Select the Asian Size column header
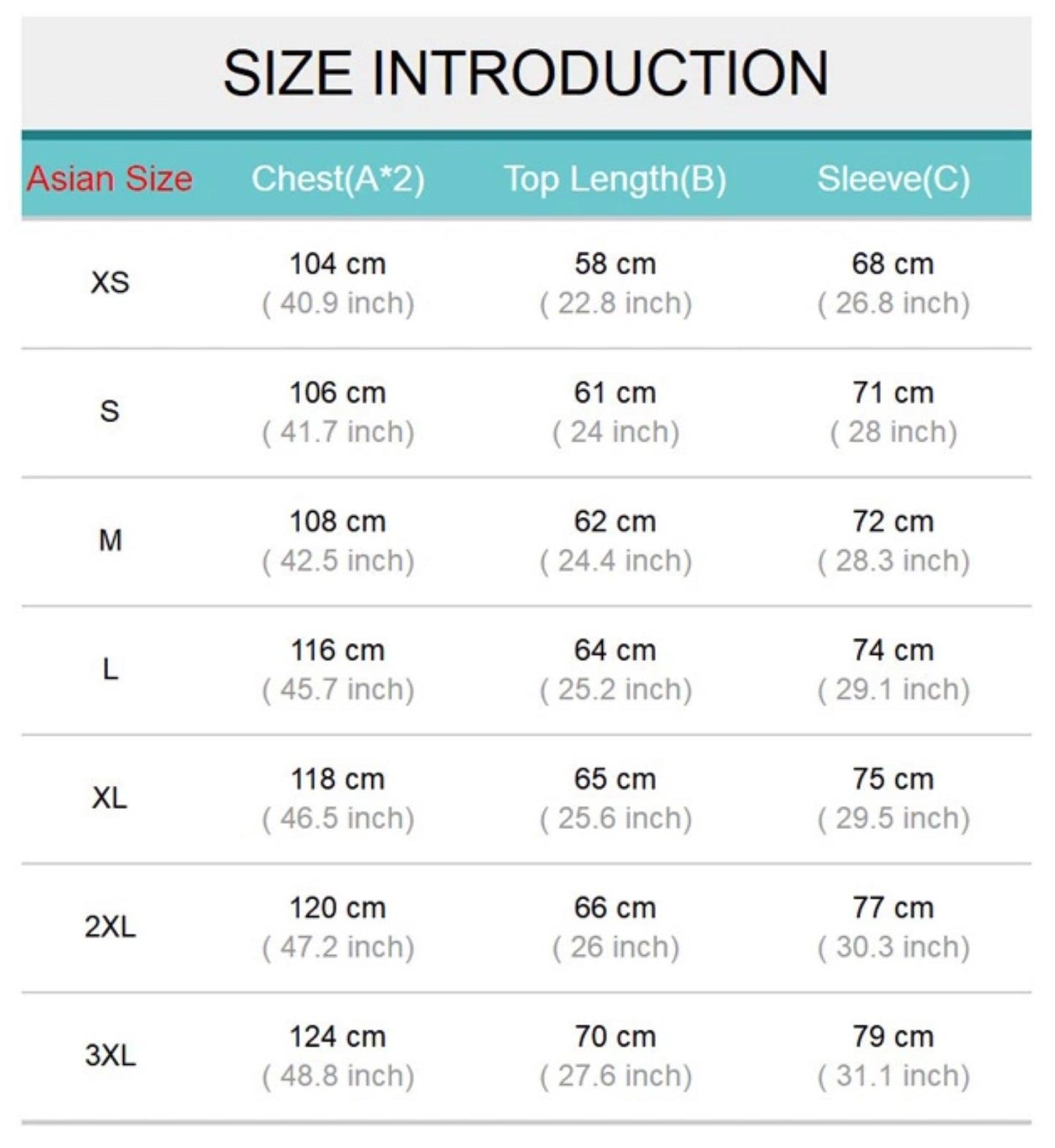The image size is (1055, 1148). pos(110,179)
